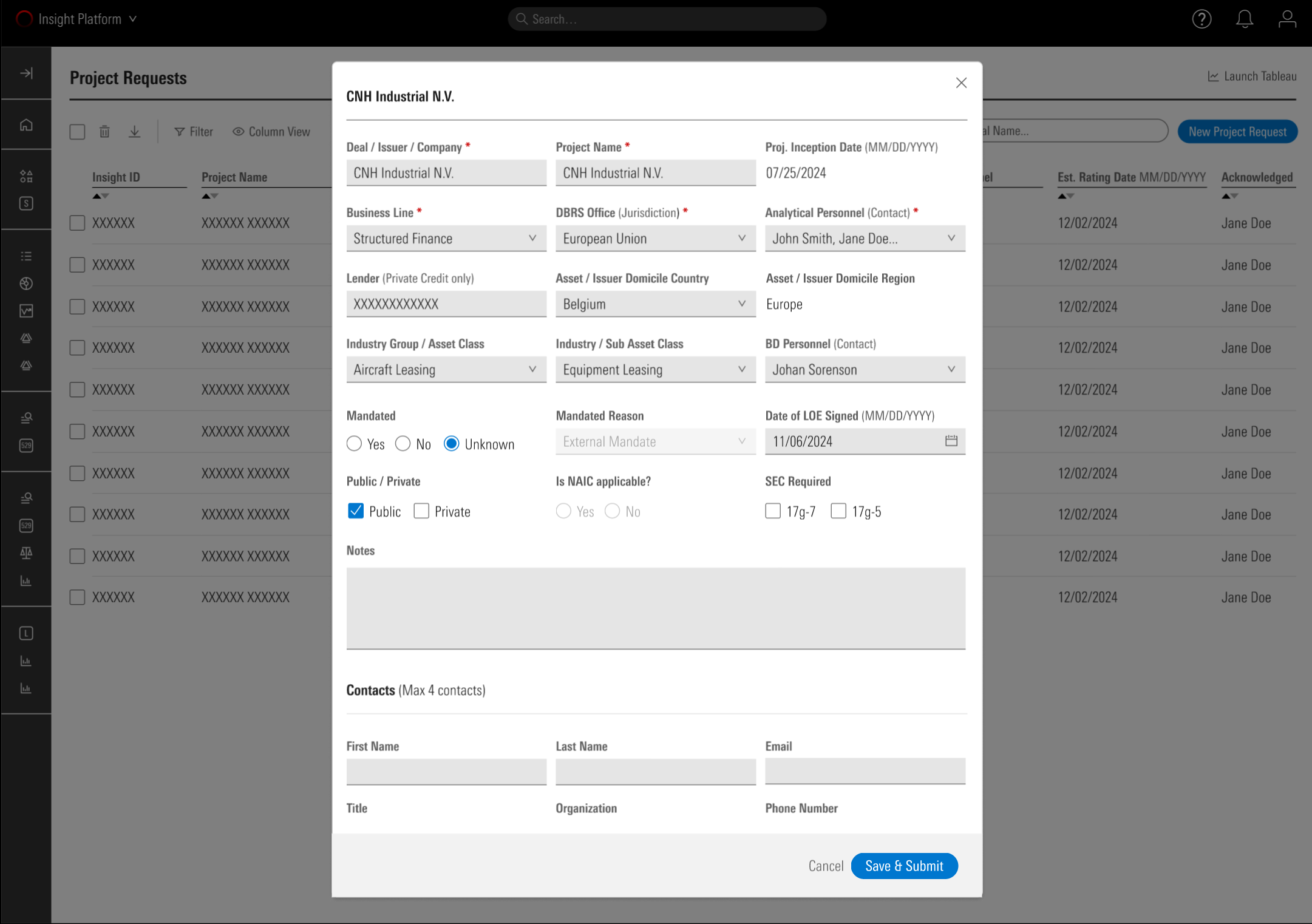Check the Private checkbox
The image size is (1312, 924).
click(421, 511)
